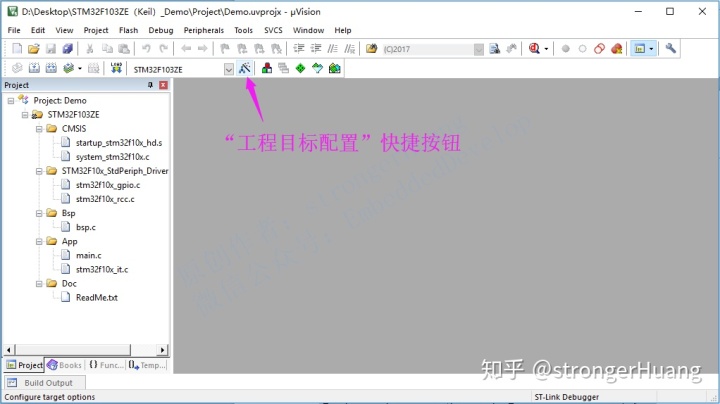
Task: Open the Help menu
Action: click(x=343, y=30)
